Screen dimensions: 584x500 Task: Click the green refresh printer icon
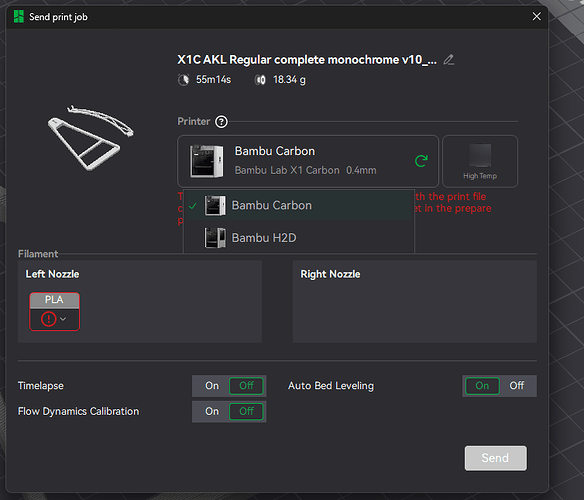[x=421, y=161]
